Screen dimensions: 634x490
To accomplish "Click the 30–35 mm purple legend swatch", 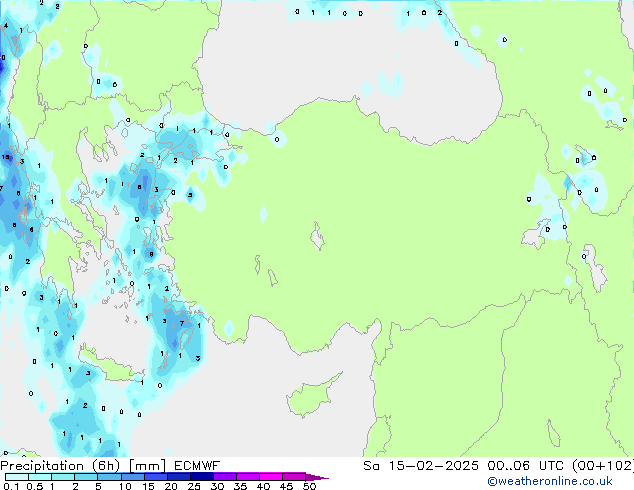I will click(224, 477).
